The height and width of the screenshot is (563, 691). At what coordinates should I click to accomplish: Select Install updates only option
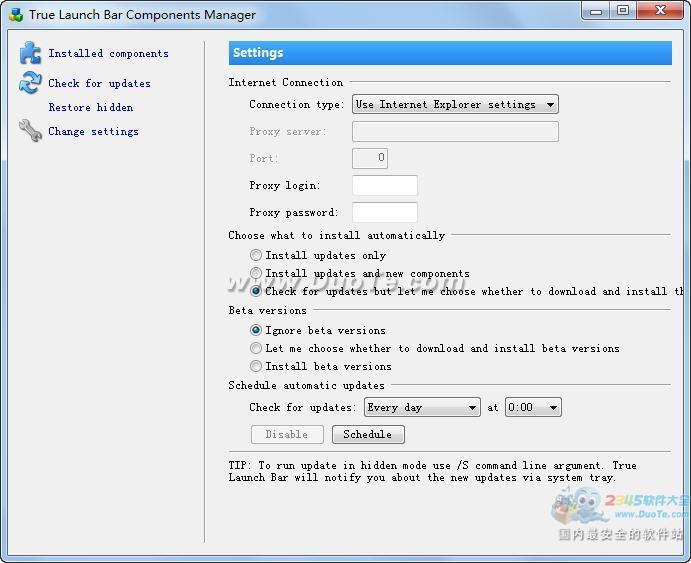(256, 256)
